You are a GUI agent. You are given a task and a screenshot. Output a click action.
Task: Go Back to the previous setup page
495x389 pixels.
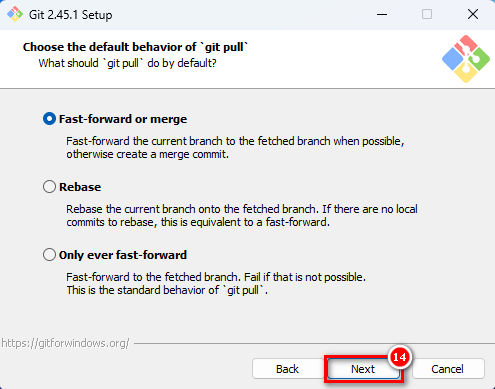click(287, 369)
